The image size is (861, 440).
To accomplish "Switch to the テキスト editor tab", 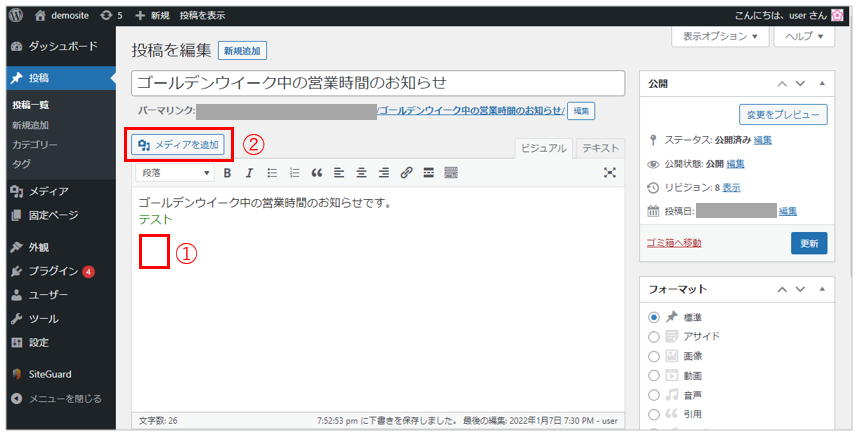I will (x=601, y=149).
